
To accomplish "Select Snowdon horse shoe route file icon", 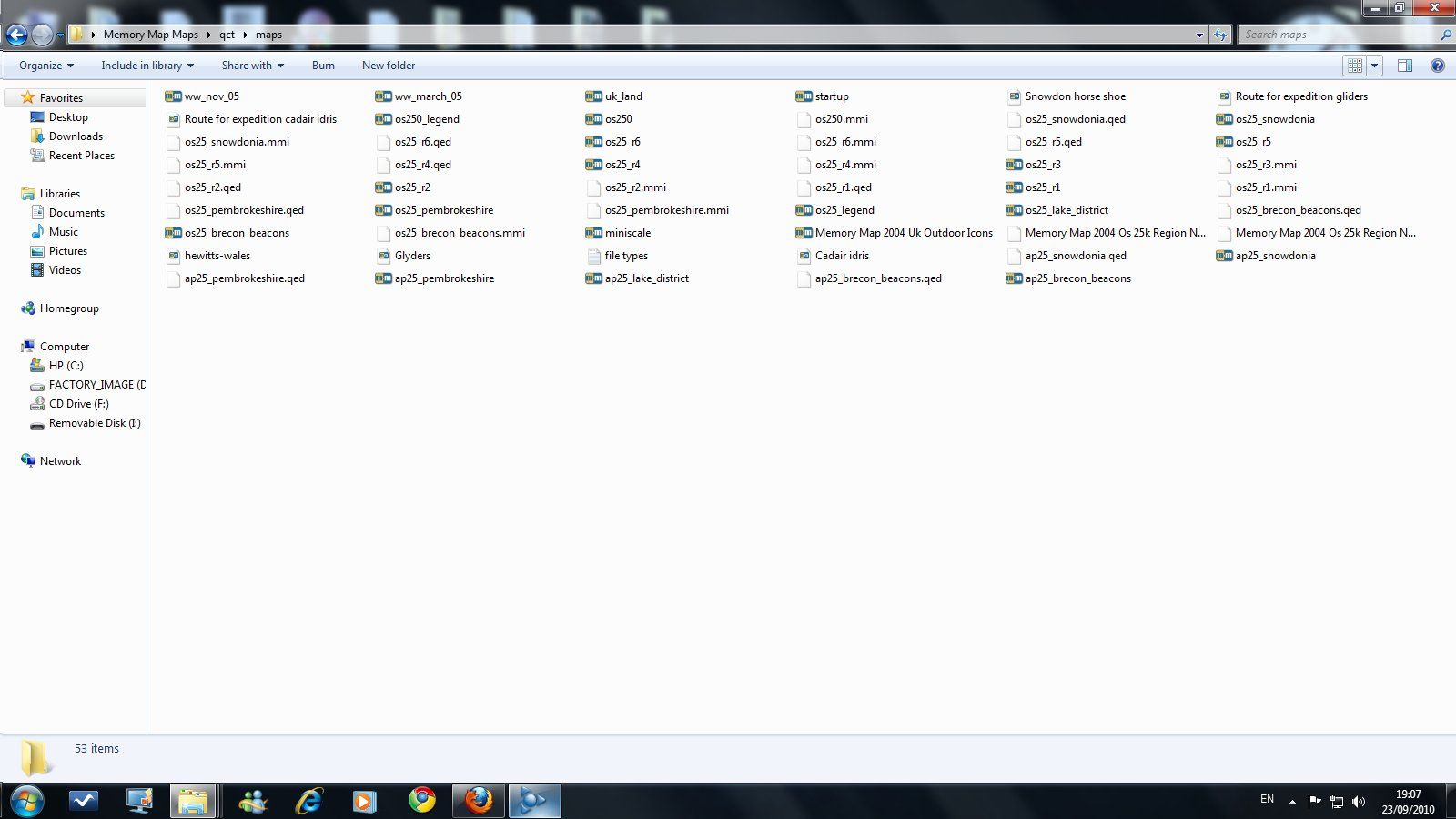I will [x=1014, y=96].
